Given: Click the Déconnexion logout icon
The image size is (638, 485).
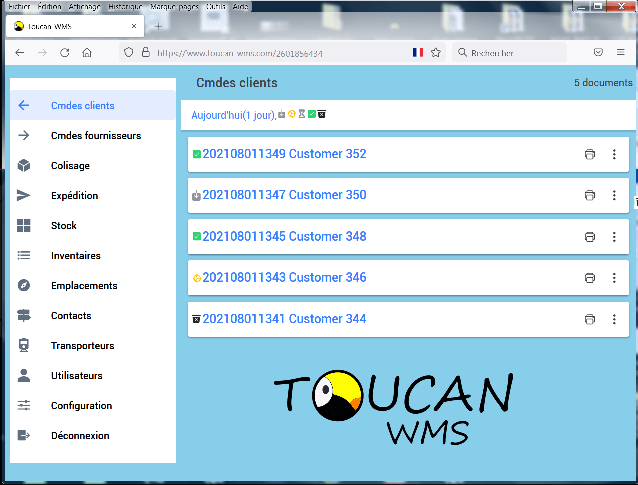Looking at the screenshot, I should tap(24, 435).
